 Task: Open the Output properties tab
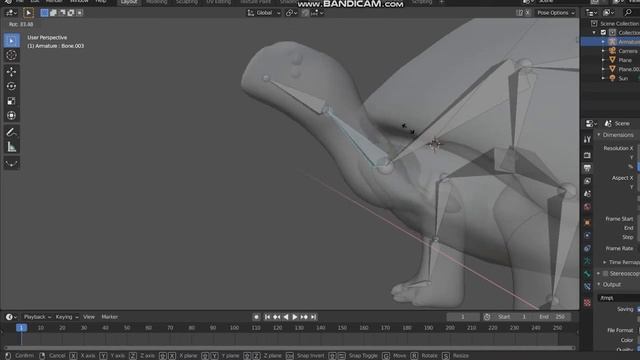[x=587, y=168]
